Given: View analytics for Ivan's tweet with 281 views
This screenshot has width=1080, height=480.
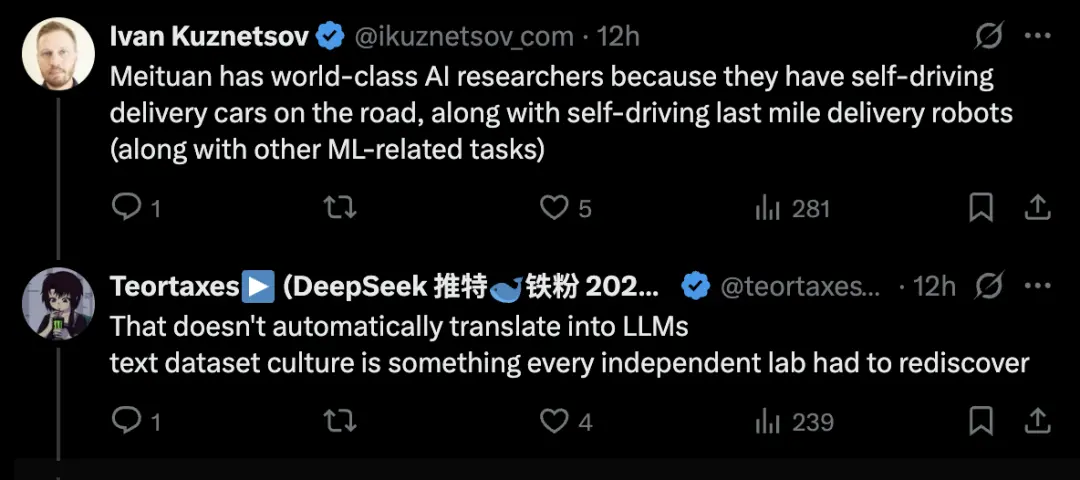Looking at the screenshot, I should [768, 208].
